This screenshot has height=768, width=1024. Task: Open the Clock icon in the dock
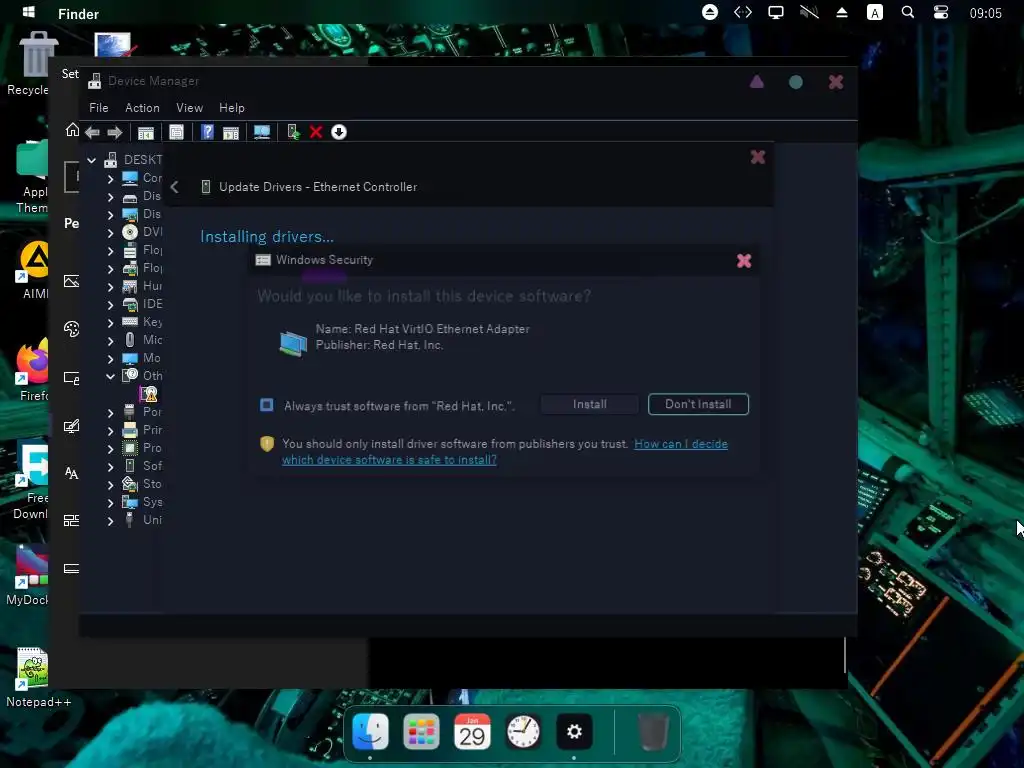coord(523,731)
